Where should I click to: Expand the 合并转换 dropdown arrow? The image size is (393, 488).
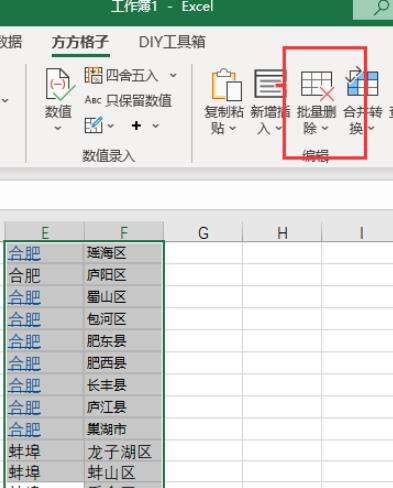[371, 128]
